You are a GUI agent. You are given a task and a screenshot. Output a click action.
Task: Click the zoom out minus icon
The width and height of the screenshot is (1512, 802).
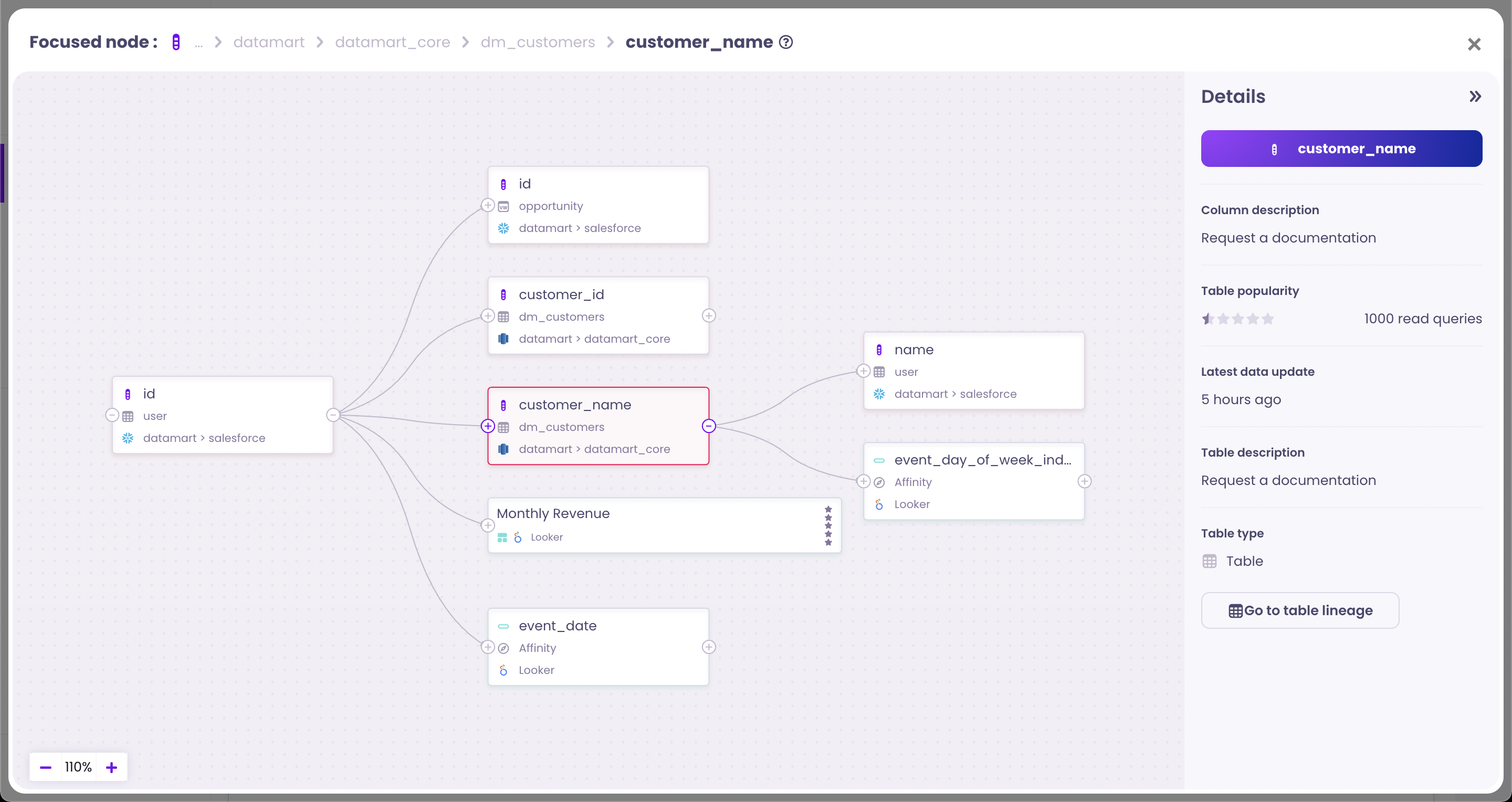point(46,767)
